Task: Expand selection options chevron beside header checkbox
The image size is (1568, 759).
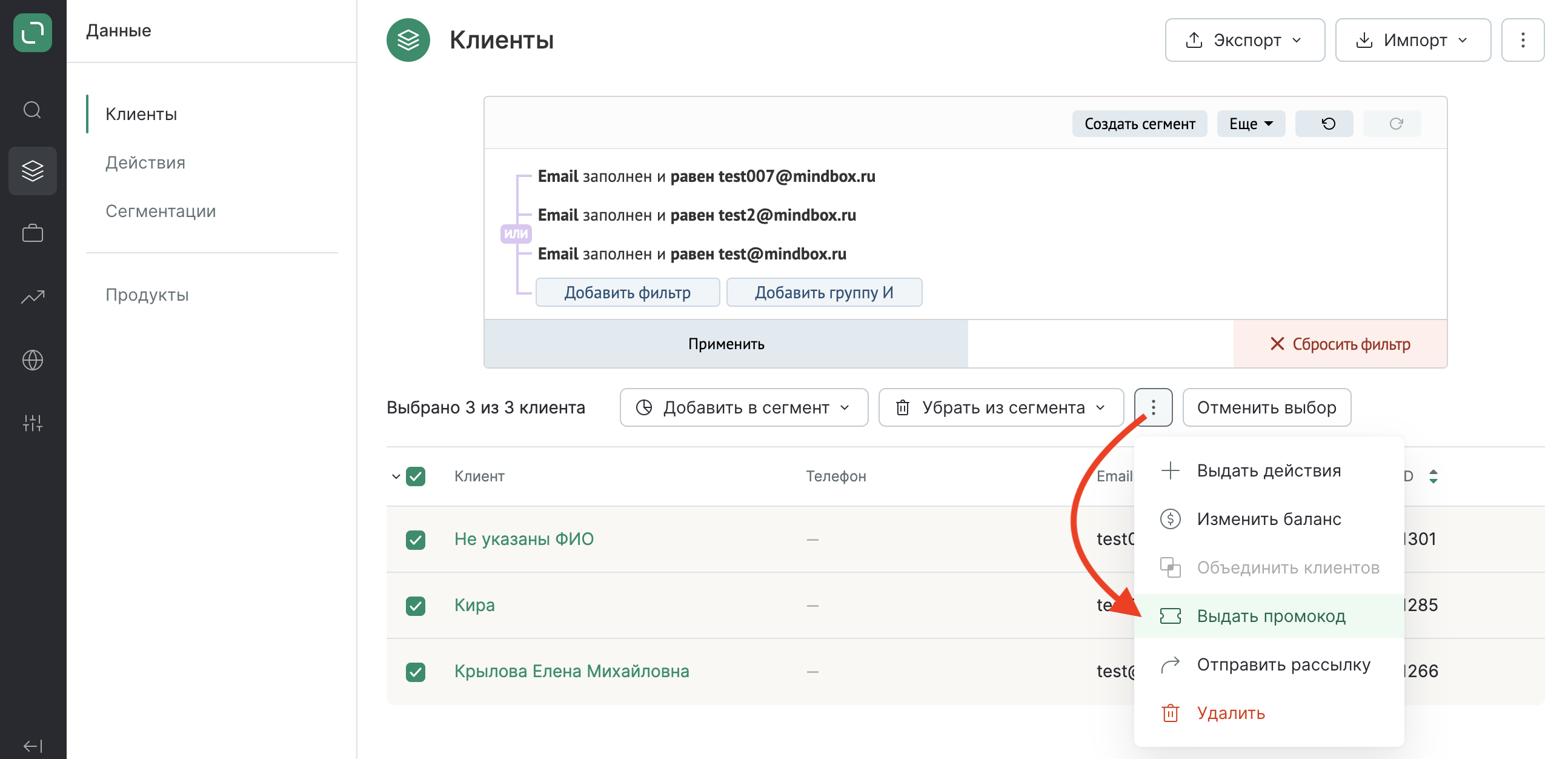Action: click(396, 476)
